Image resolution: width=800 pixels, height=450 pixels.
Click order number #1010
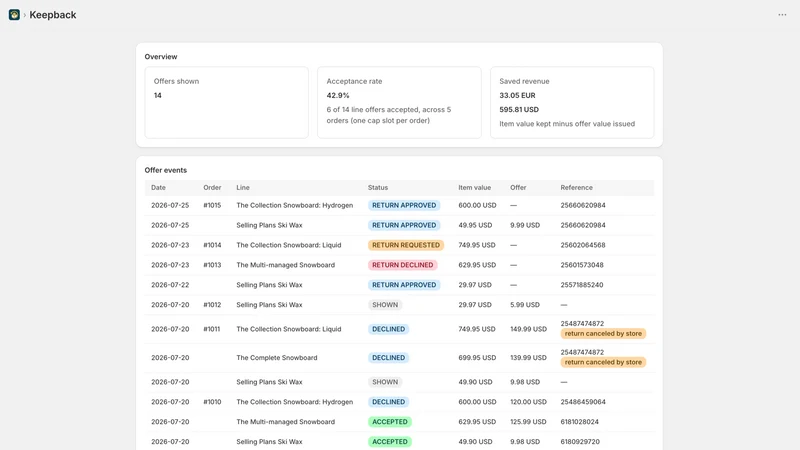point(212,402)
